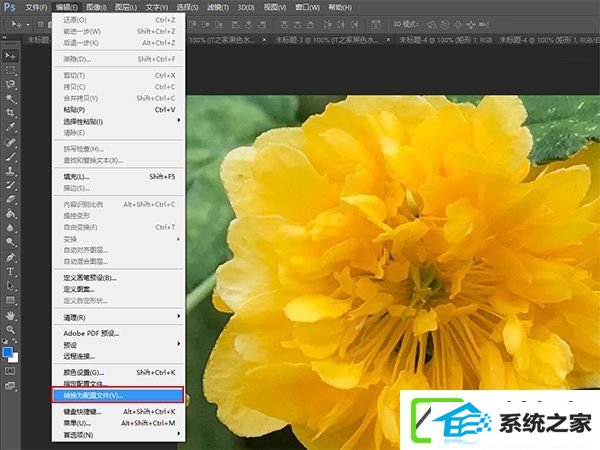
Task: Choose 远程连接... menu entry
Action: [x=118, y=356]
